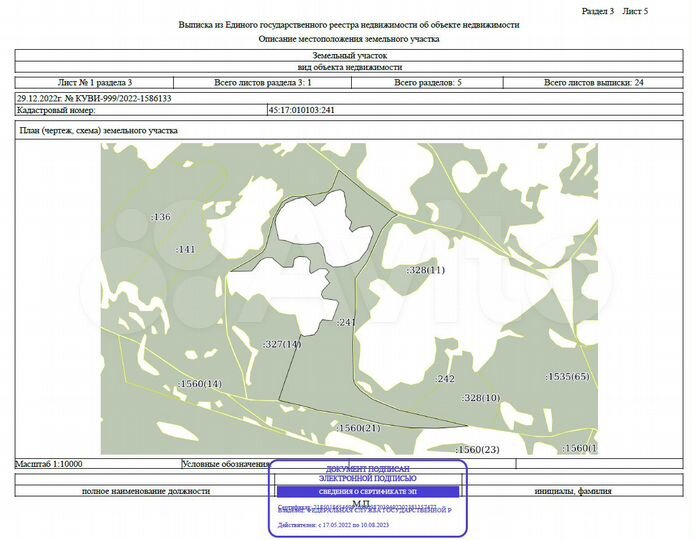The width and height of the screenshot is (695, 540).
Task: Click parcel label :1560(23)
Action: coord(477,450)
